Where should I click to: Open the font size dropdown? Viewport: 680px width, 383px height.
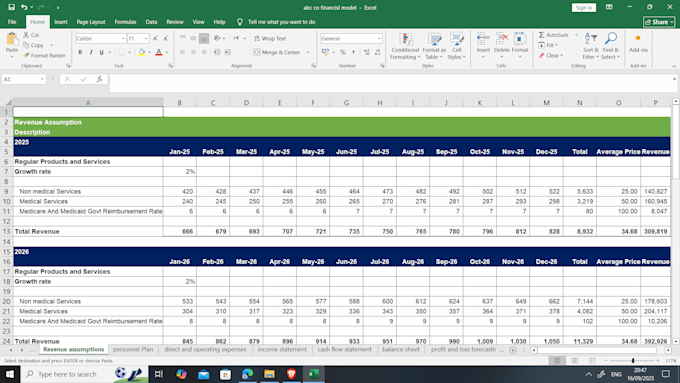point(146,39)
